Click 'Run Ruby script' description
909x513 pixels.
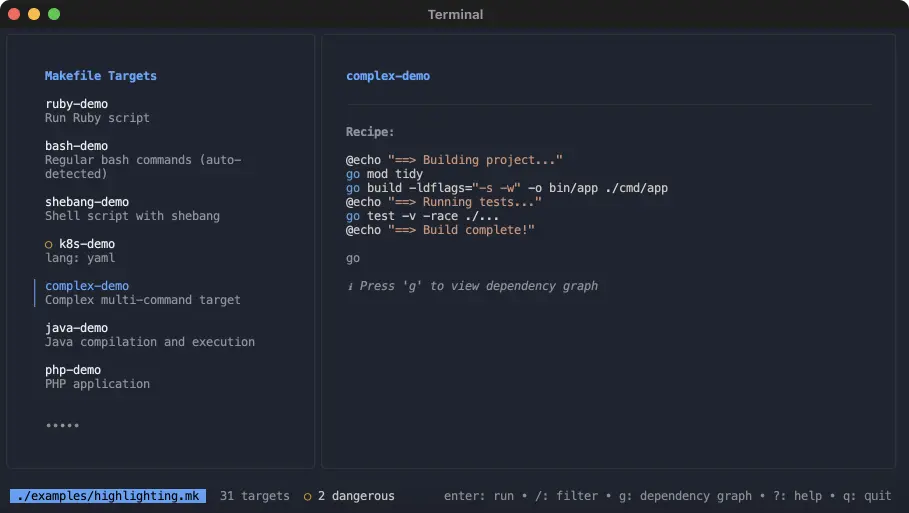pos(97,118)
